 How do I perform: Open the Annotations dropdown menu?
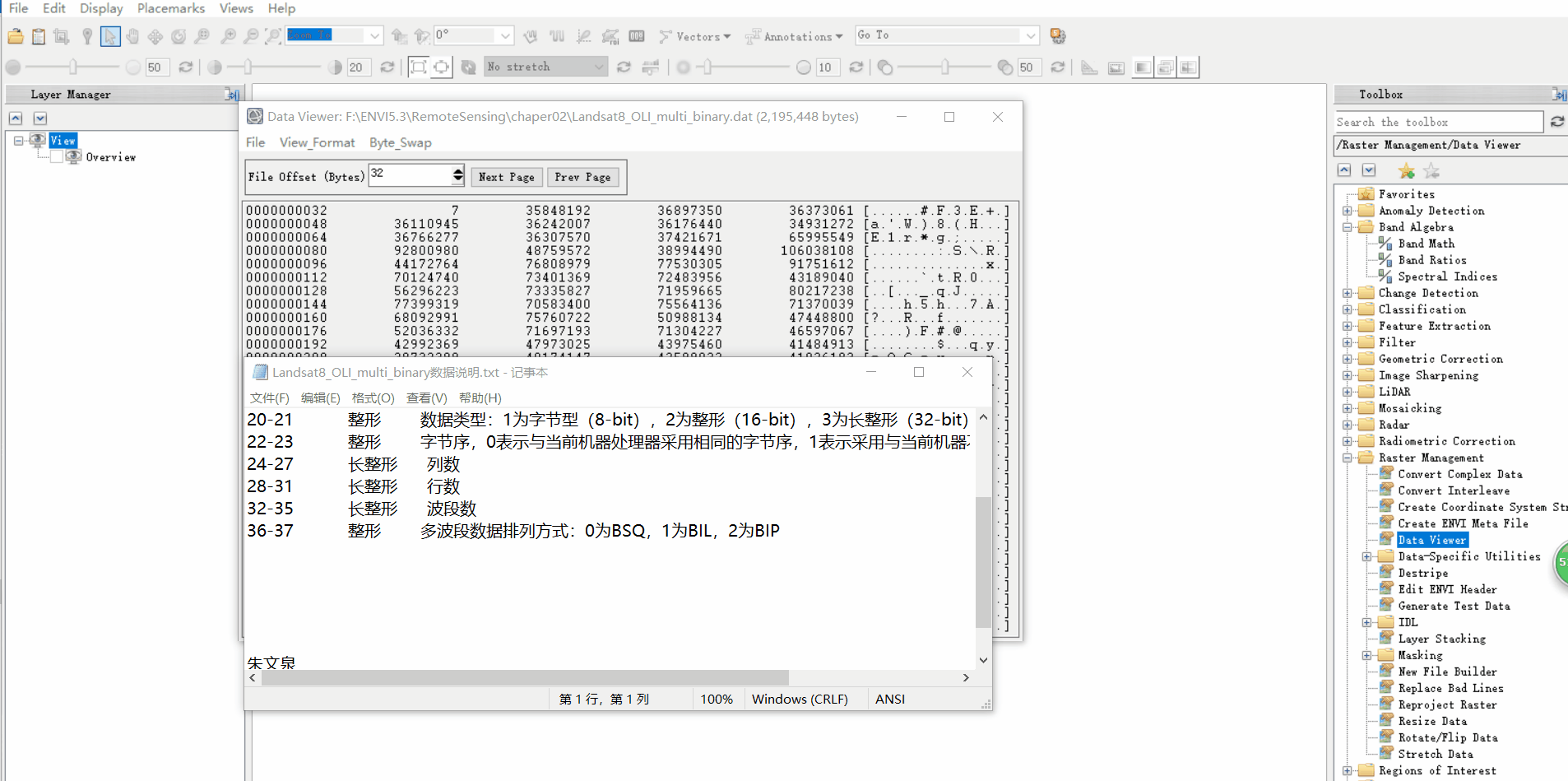point(794,36)
